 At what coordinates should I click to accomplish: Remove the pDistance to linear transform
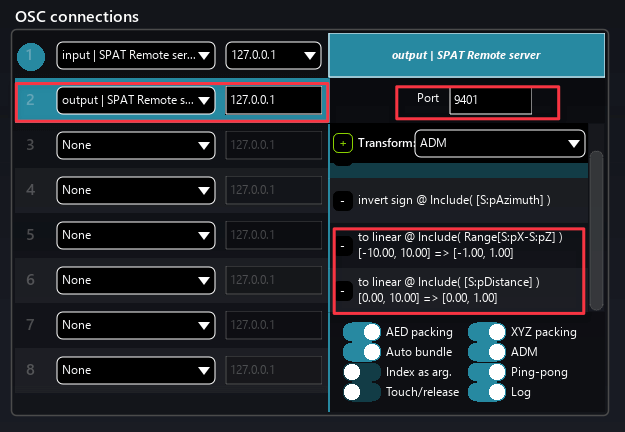click(x=343, y=289)
